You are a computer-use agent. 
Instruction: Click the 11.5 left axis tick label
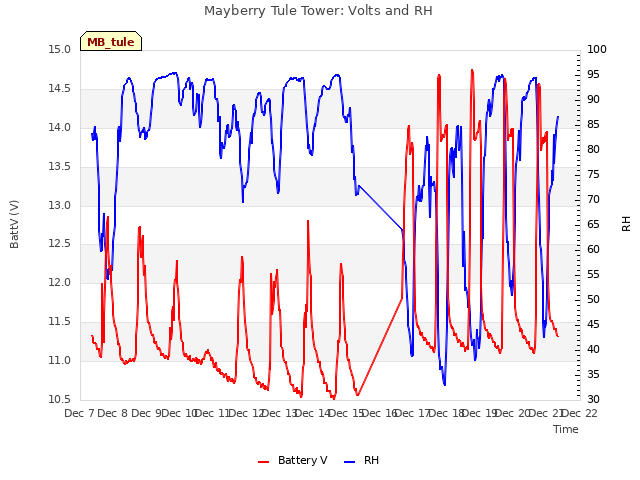click(60, 322)
